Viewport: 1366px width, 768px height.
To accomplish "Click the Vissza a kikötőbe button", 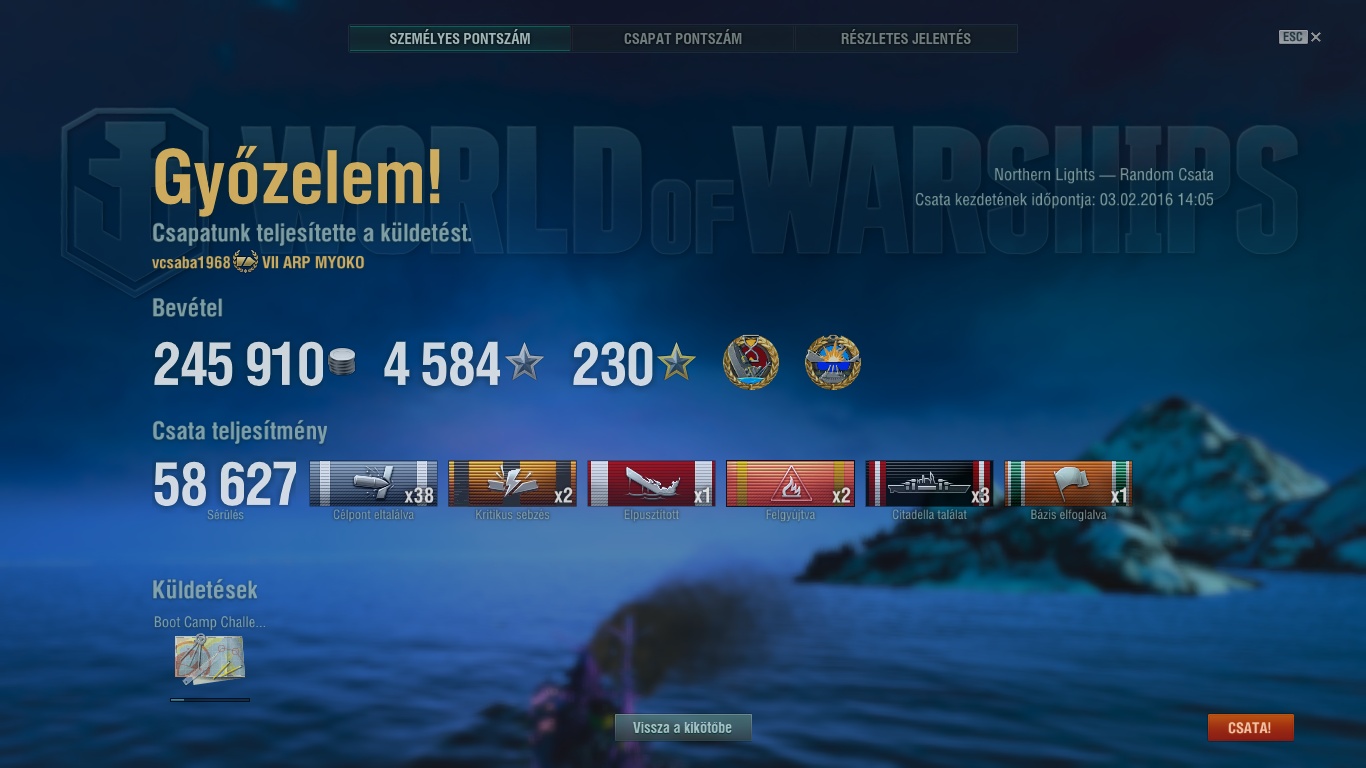I will (683, 728).
